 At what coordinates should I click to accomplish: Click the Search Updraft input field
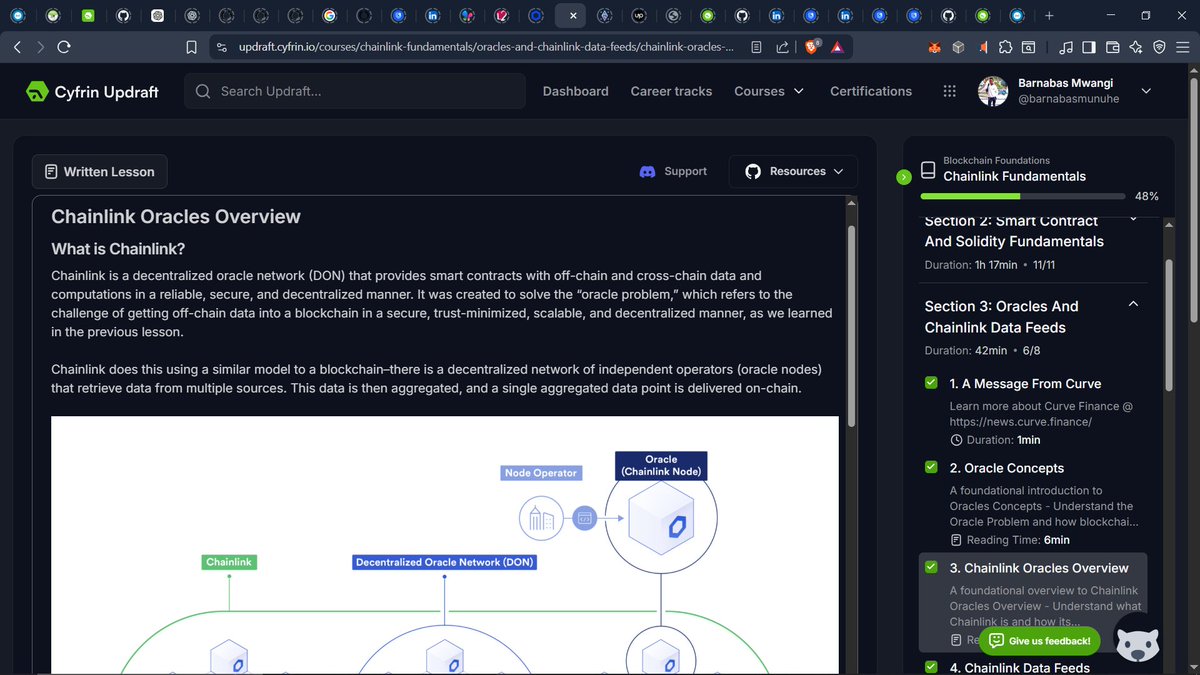tap(355, 91)
